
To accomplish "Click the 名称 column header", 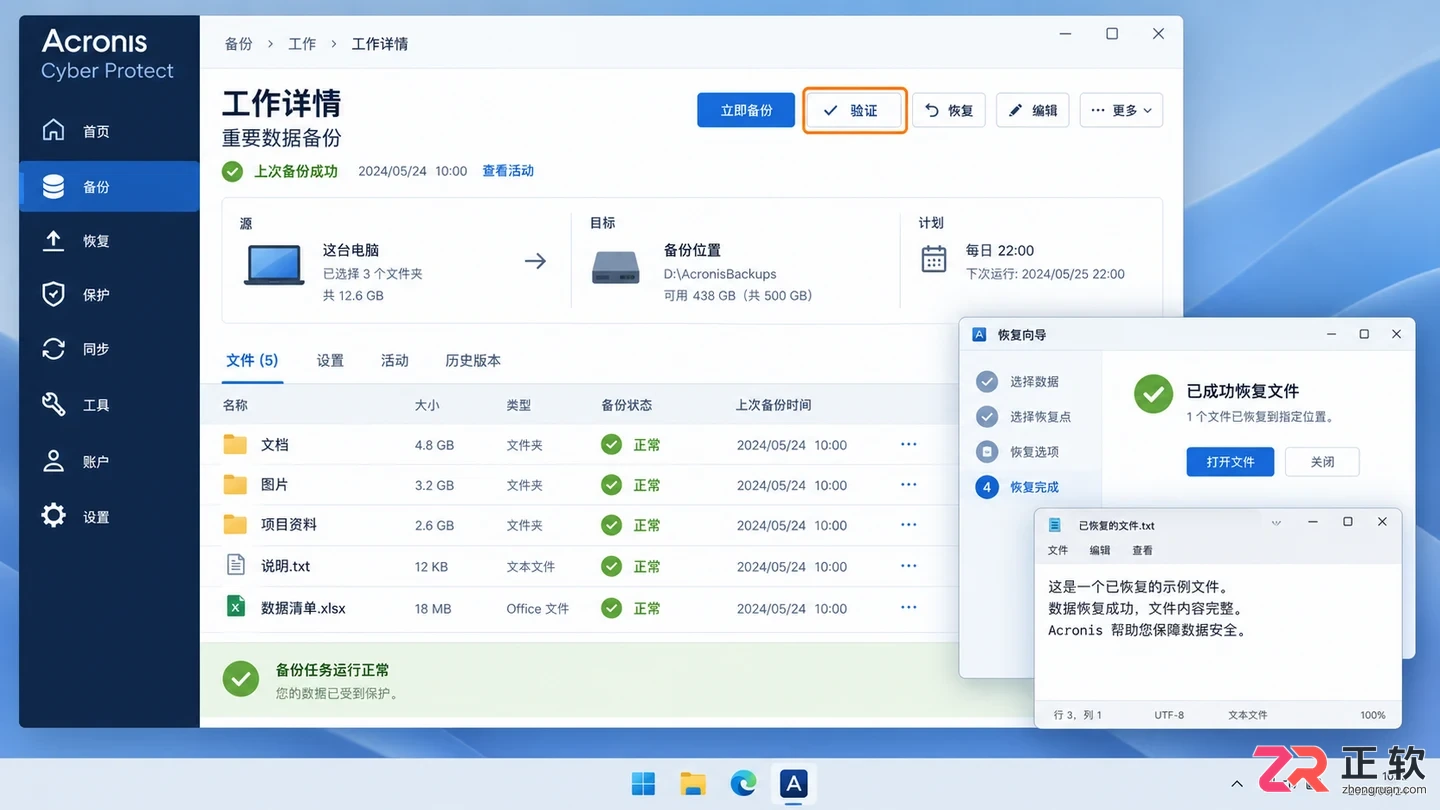I will coord(235,405).
